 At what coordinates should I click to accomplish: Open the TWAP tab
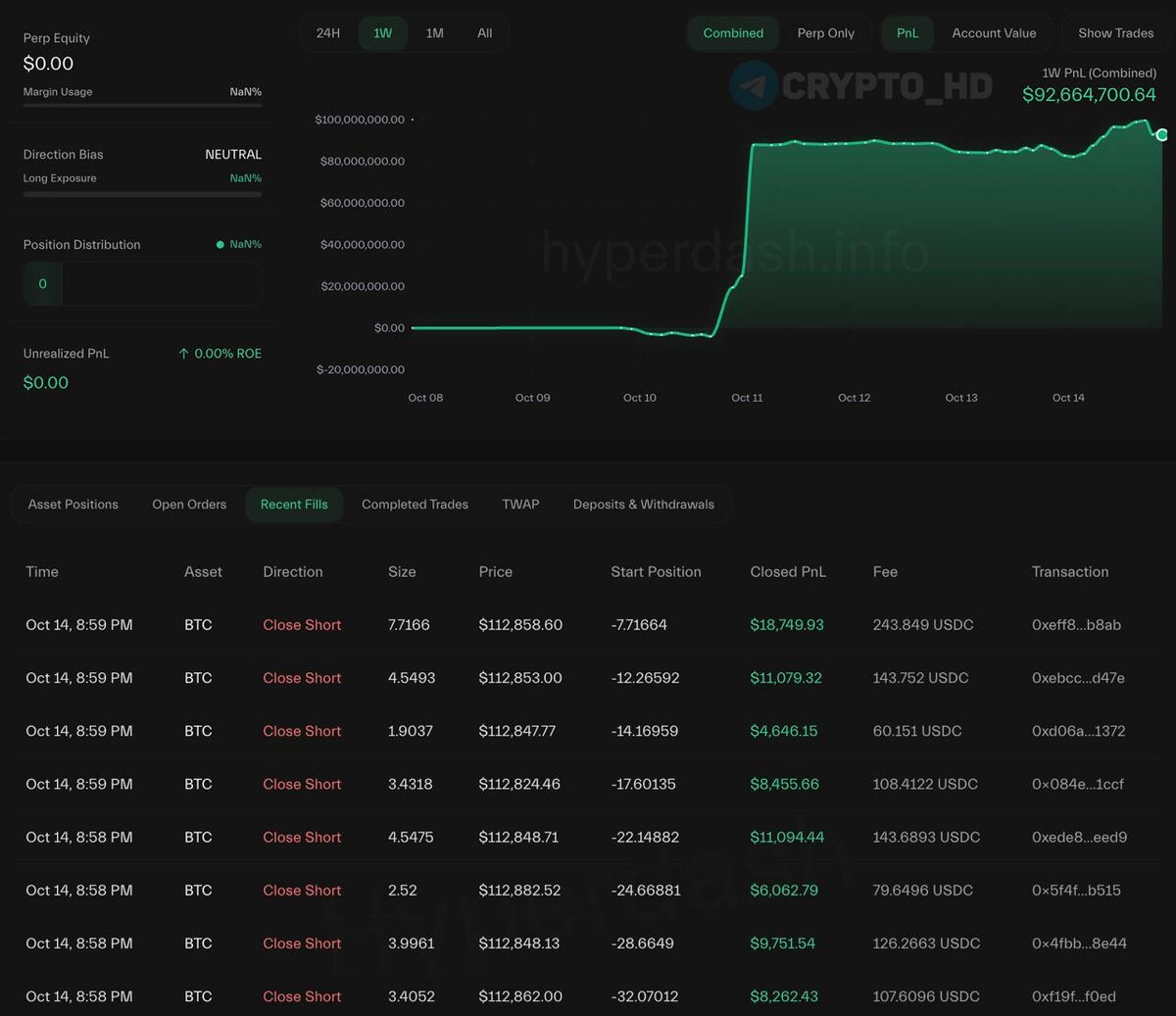[x=520, y=505]
